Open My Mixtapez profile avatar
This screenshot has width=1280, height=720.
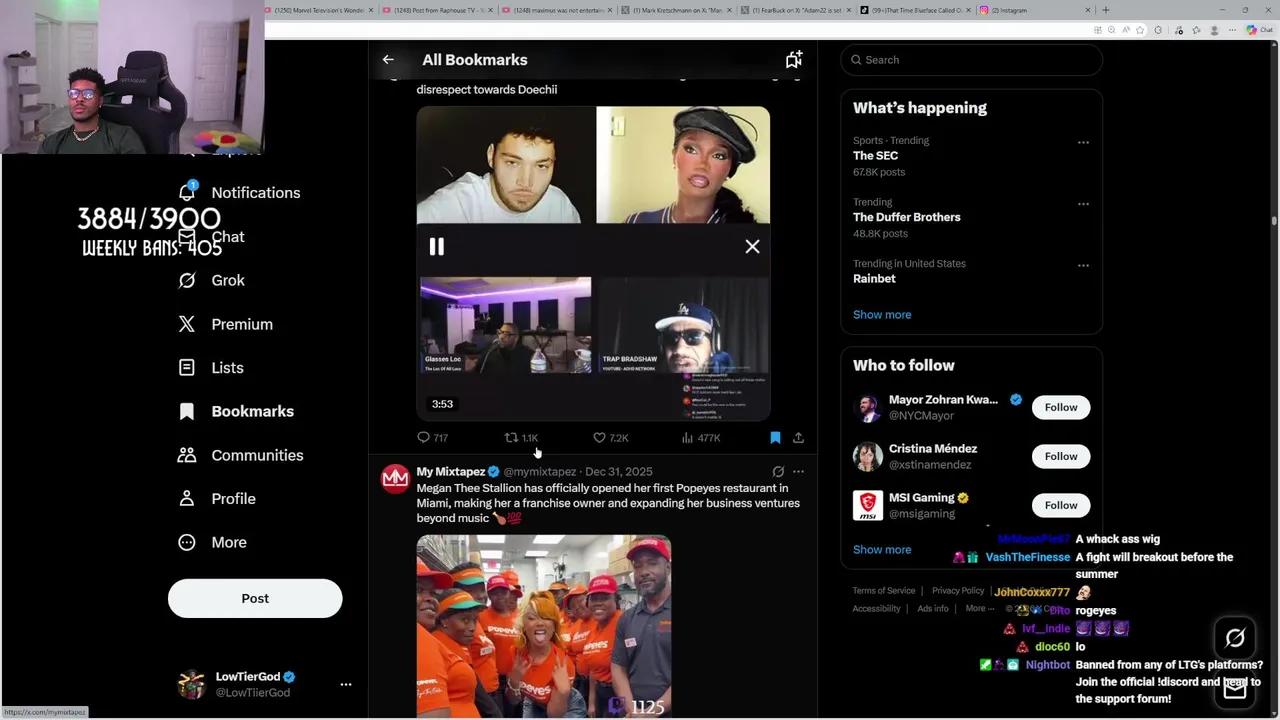(x=395, y=479)
